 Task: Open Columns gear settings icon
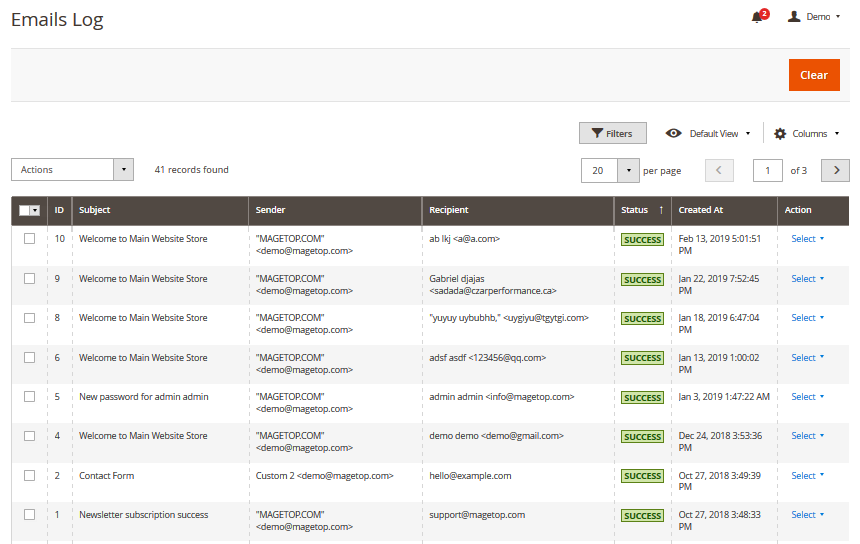780,133
